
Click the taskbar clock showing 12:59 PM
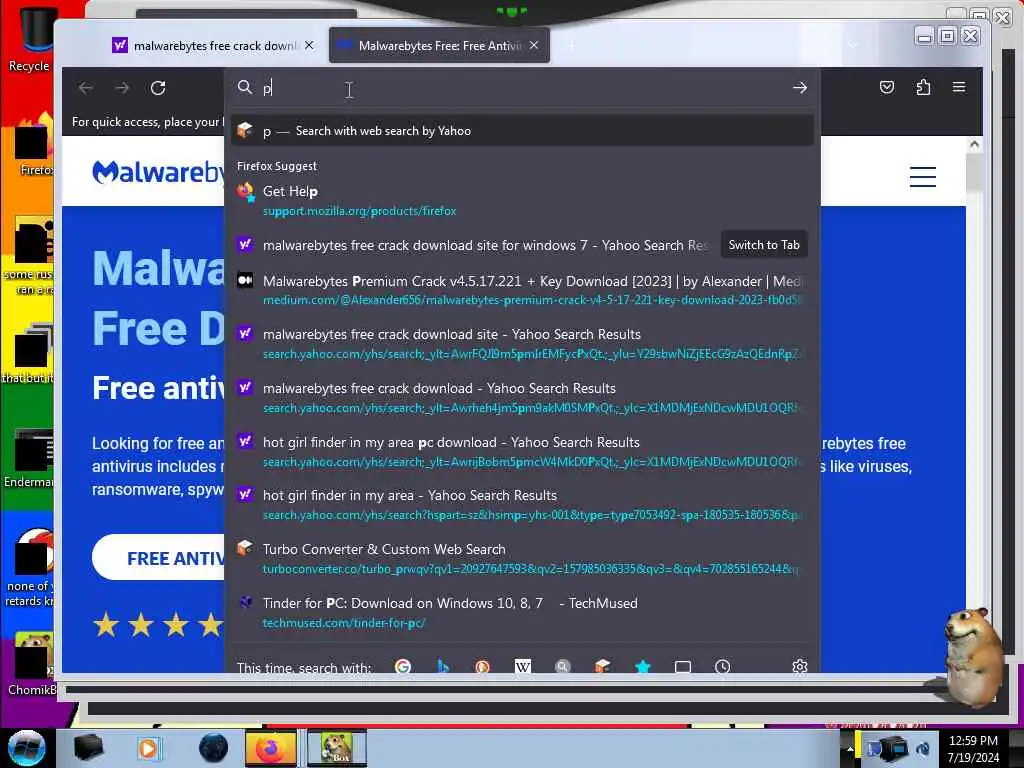[x=973, y=748]
